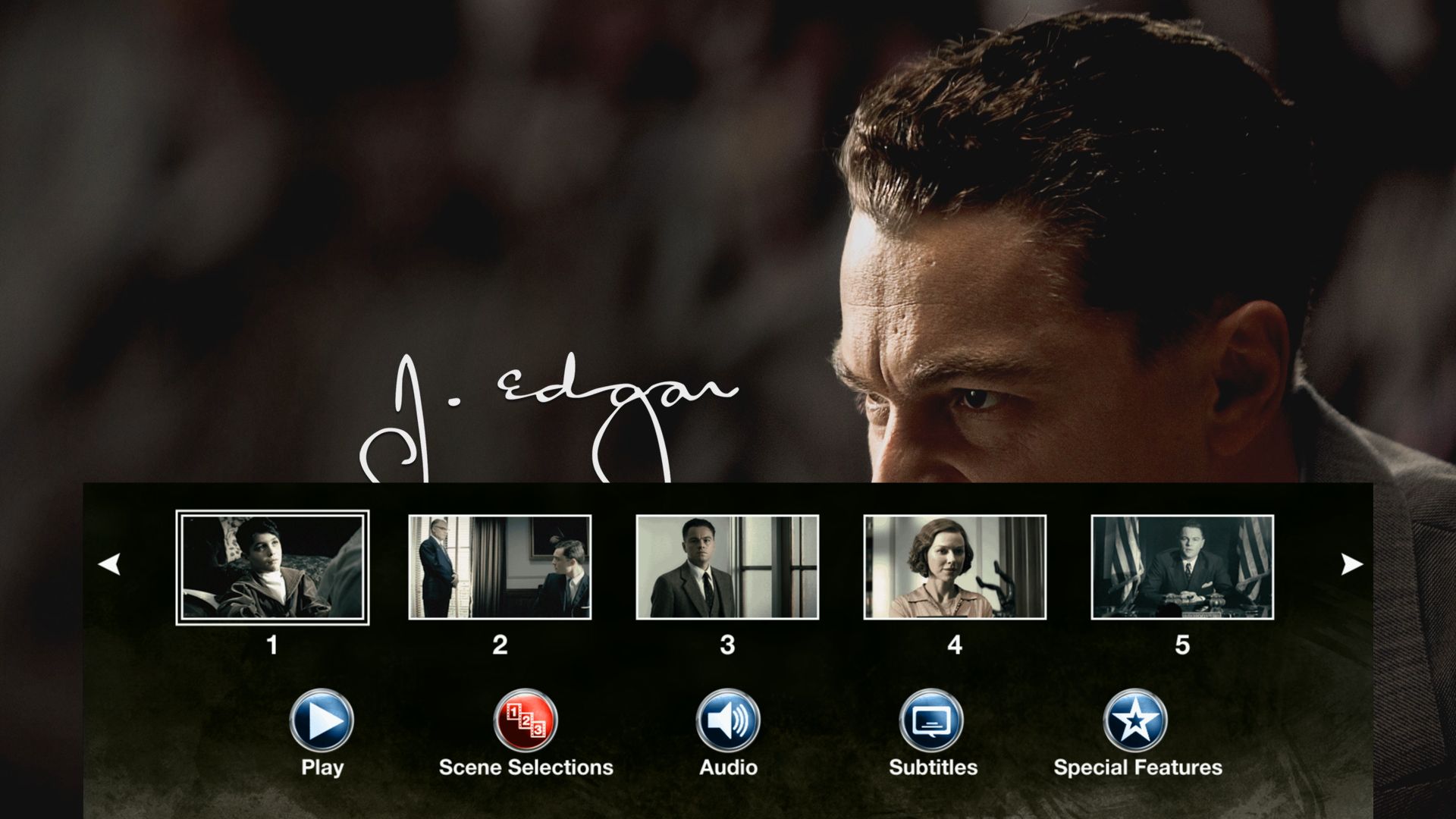Click the "Audio" menu label
The height and width of the screenshot is (819, 1456).
click(x=728, y=767)
